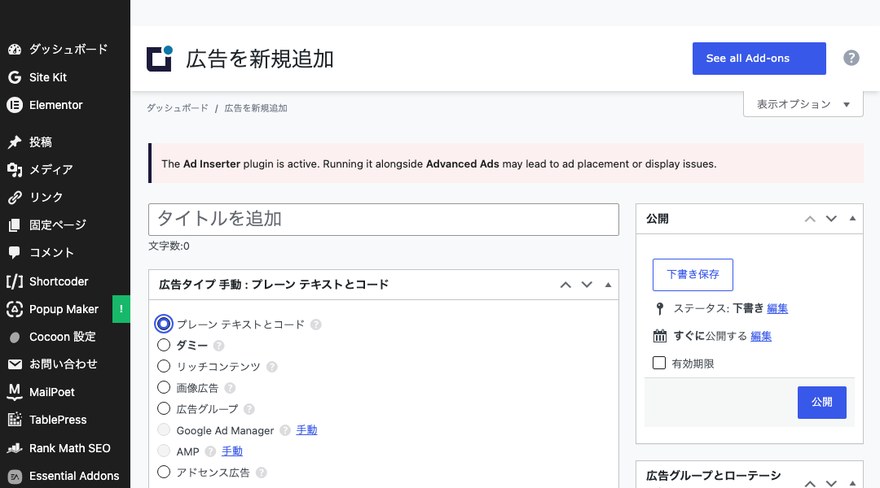This screenshot has width=880, height=488.
Task: Click the chain link icon beside リンク
Action: click(15, 197)
